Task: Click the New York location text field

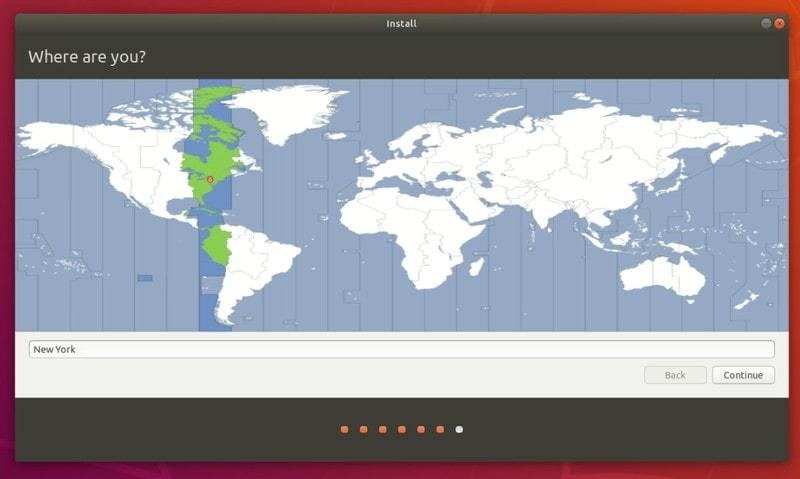Action: pyautogui.click(x=400, y=349)
